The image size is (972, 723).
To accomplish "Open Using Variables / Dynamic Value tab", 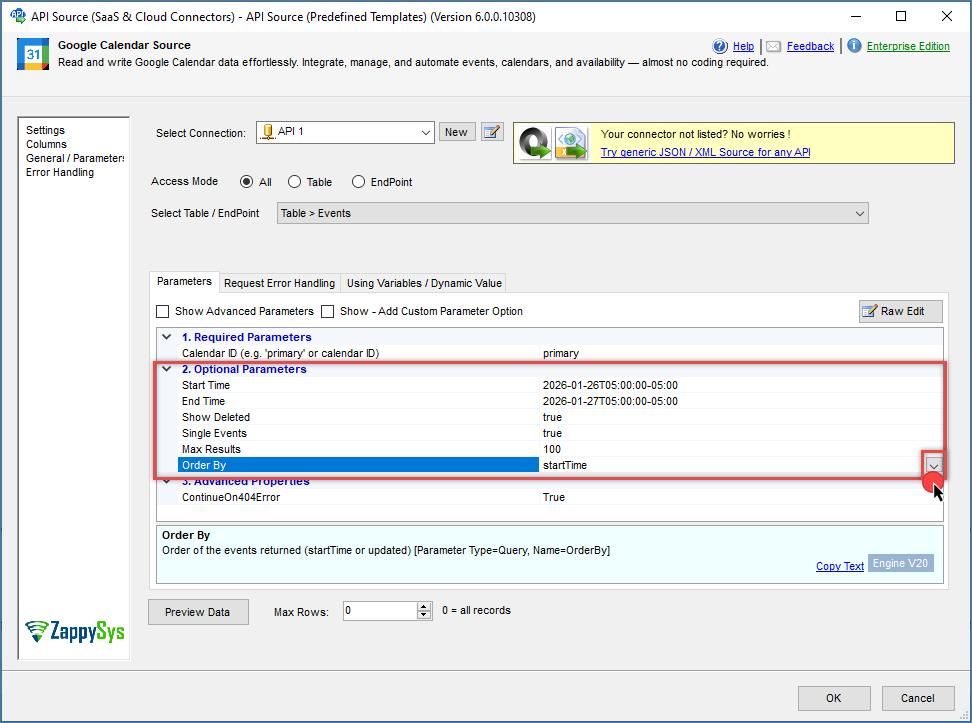I will [x=424, y=283].
